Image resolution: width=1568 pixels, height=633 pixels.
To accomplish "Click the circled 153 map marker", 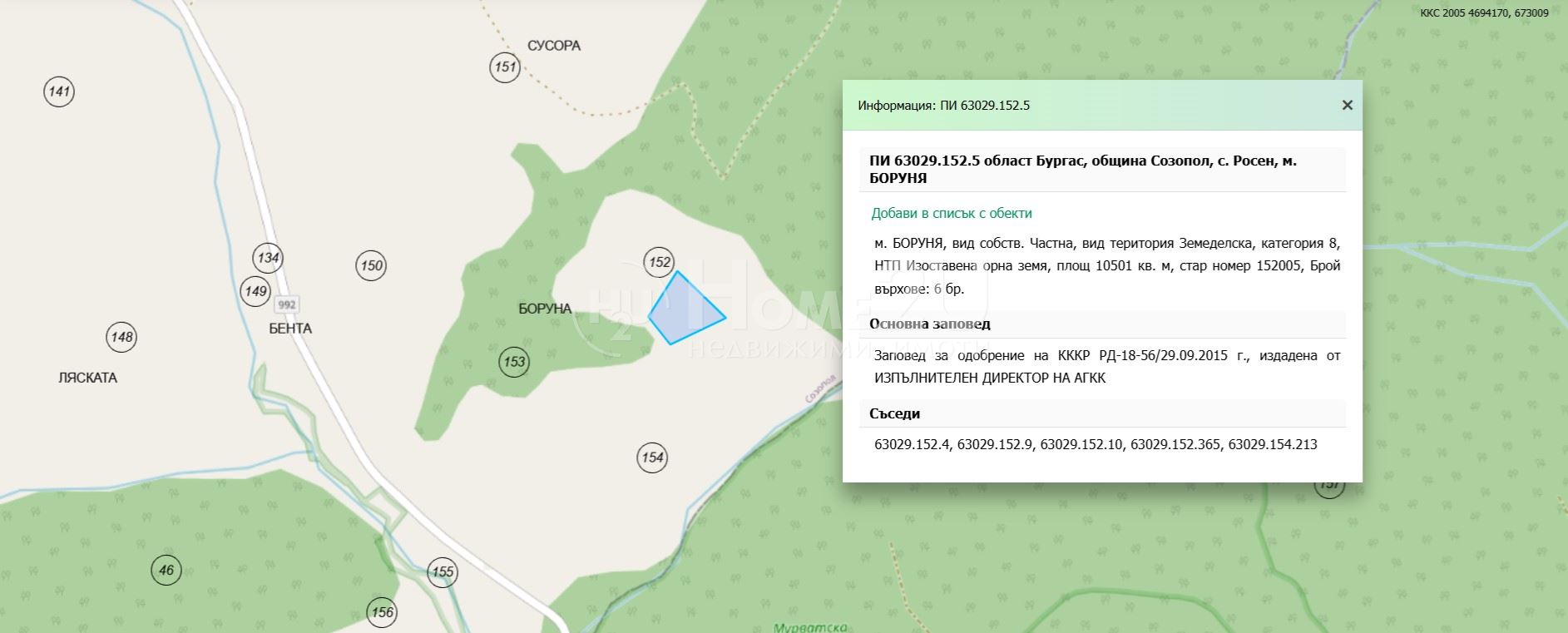I will coord(514,361).
